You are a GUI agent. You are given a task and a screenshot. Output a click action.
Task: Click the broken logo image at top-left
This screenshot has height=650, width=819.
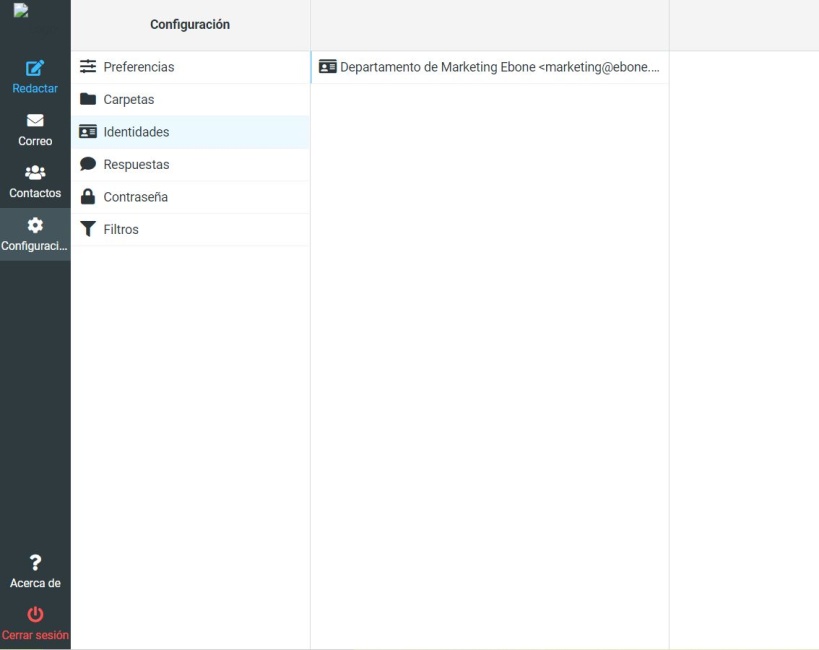21,11
